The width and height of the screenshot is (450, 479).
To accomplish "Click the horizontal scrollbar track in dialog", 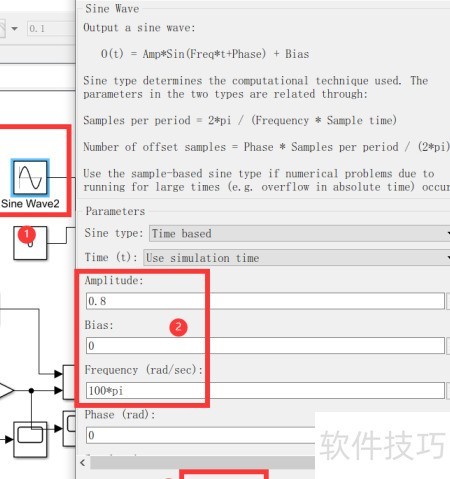I will tap(203, 463).
